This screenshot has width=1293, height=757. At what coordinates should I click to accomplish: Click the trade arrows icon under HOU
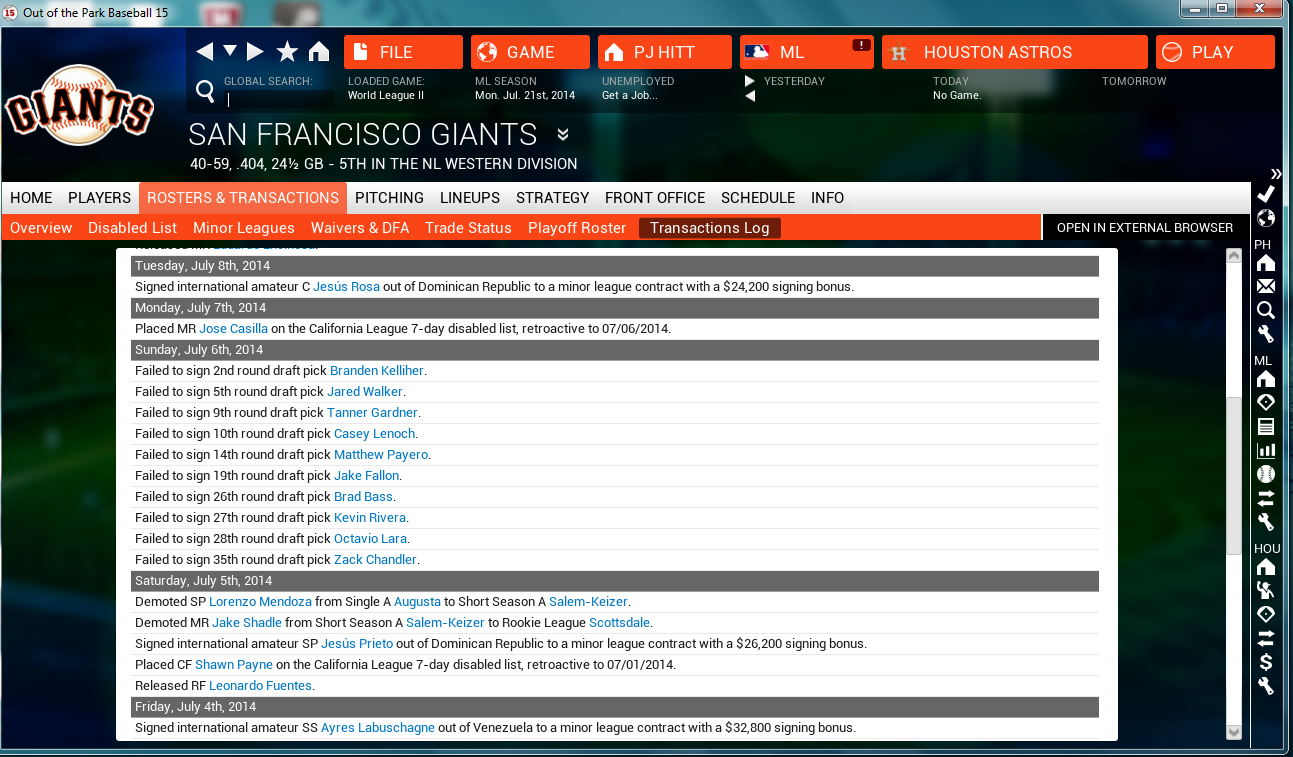(x=1265, y=638)
